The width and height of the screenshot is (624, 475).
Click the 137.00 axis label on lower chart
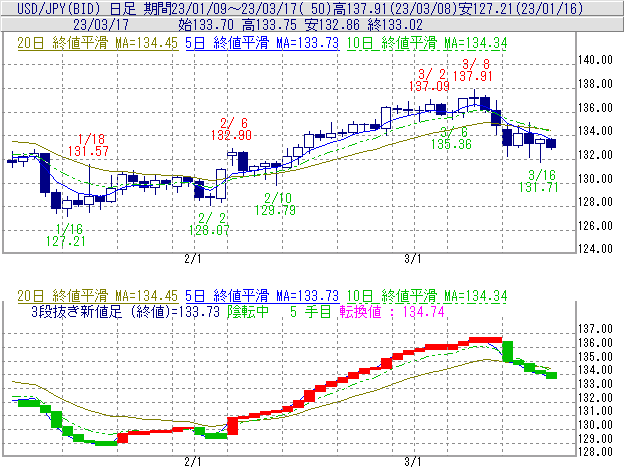(x=595, y=329)
